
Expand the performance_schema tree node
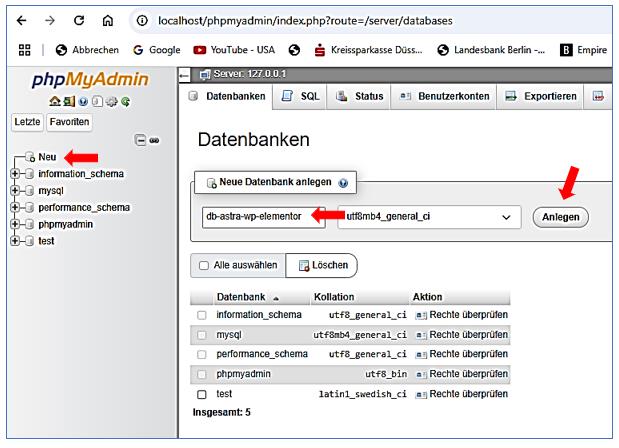click(15, 208)
